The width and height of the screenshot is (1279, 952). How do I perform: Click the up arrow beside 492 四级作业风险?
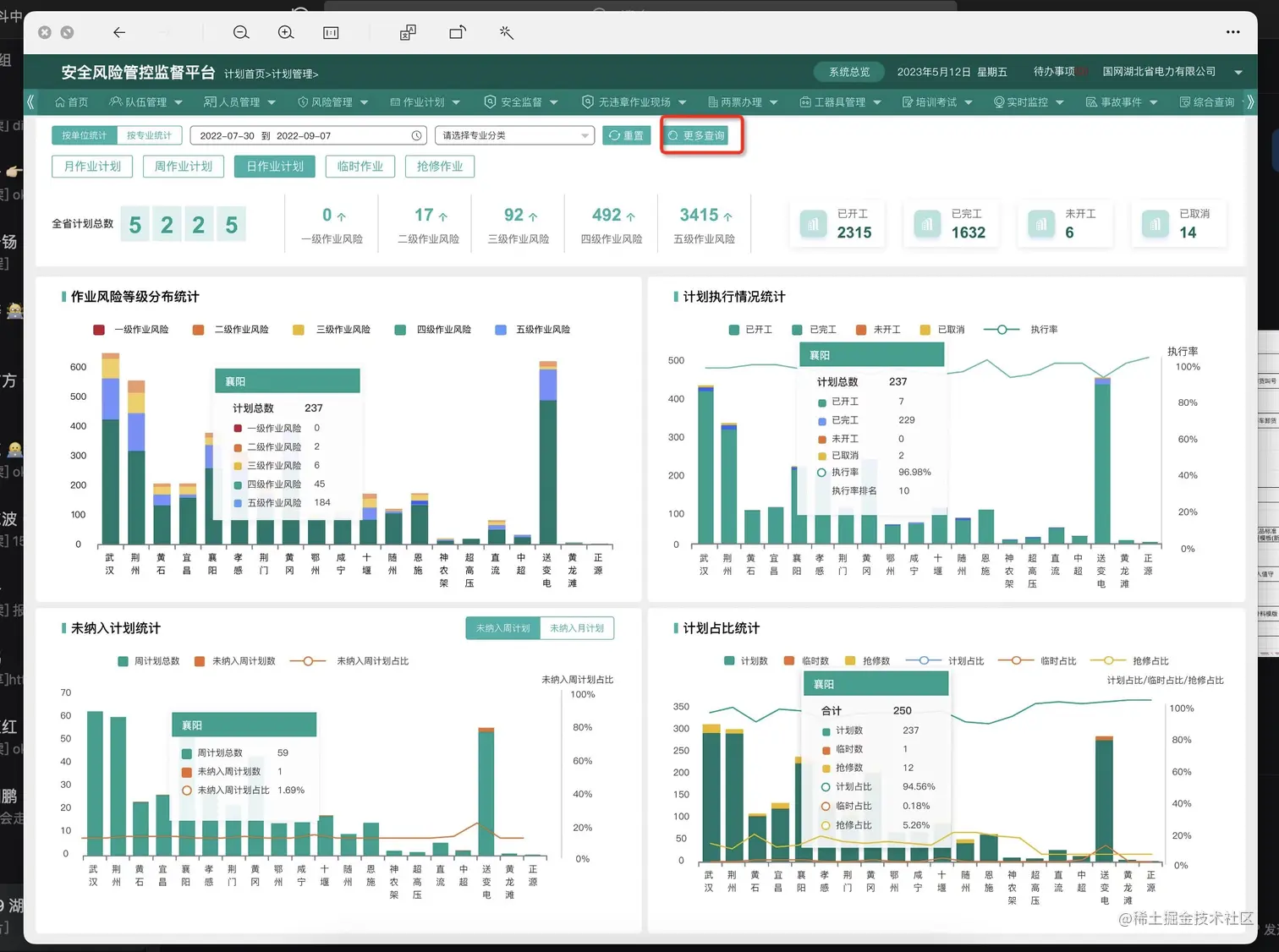coord(630,216)
